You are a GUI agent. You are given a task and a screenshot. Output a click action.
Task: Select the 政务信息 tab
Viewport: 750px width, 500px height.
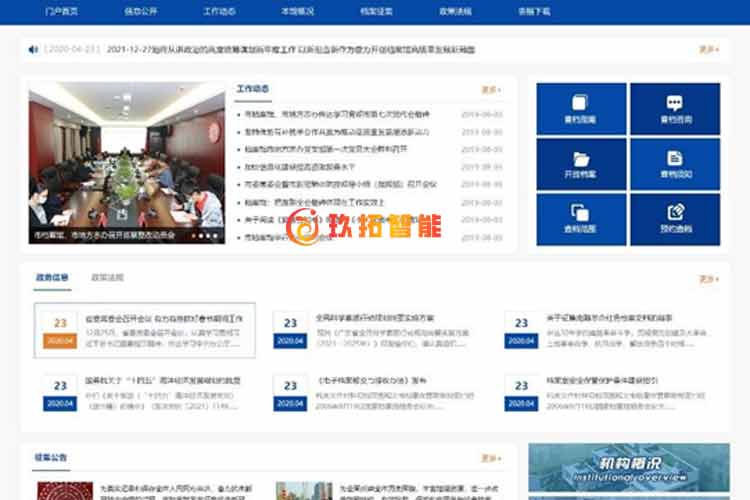[52, 277]
